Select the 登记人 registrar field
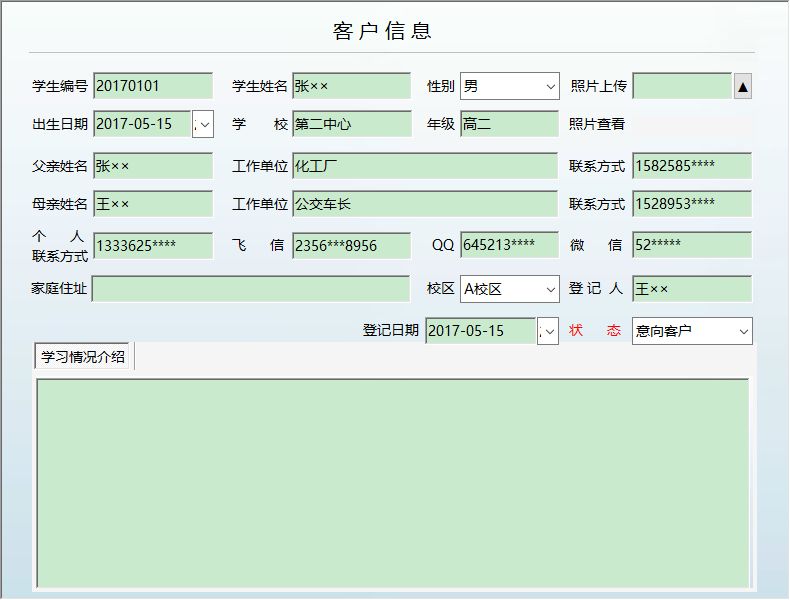The image size is (790, 600). tap(692, 289)
